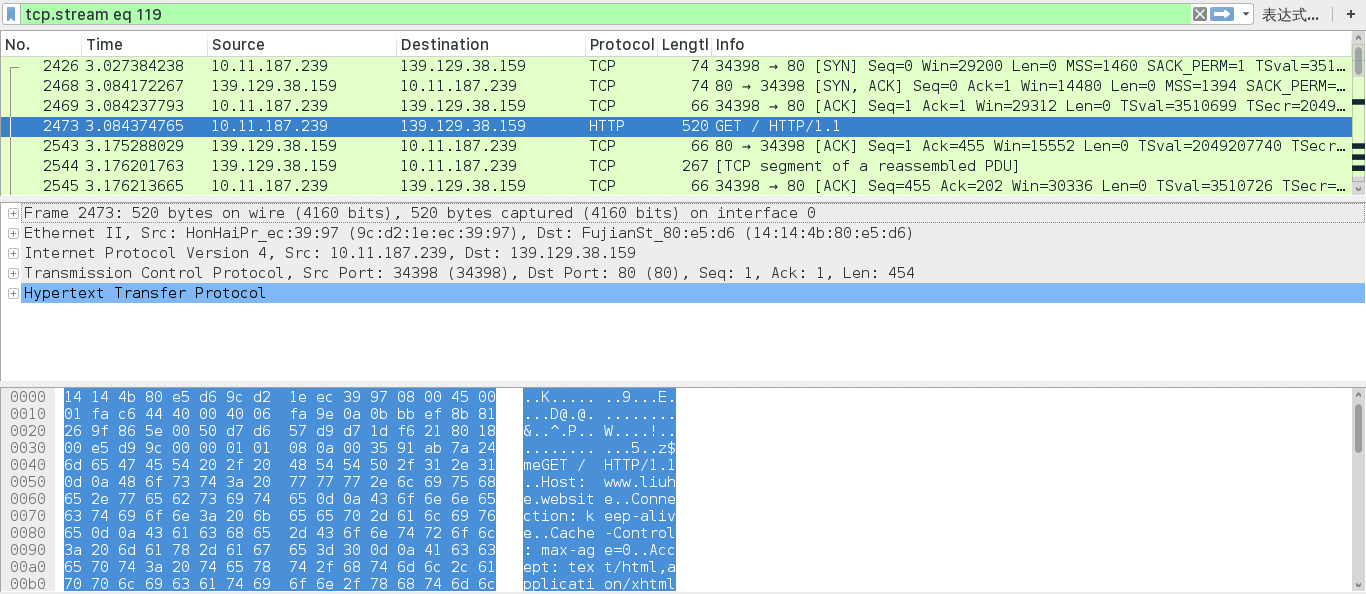Apply the display filter arrow button
The width and height of the screenshot is (1366, 594).
point(1222,14)
